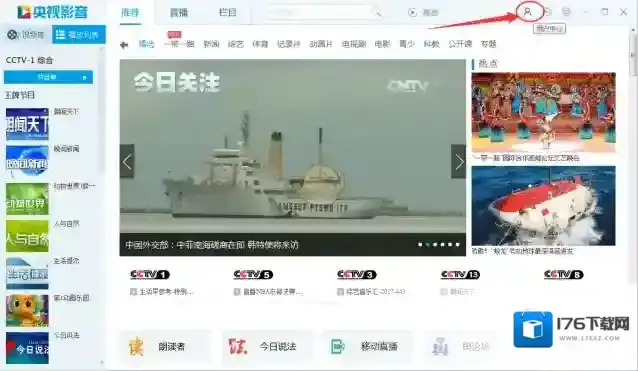Viewport: 638px width, 371px height.
Task: Open the CCTV-13 channel logo
Action: tap(460, 275)
